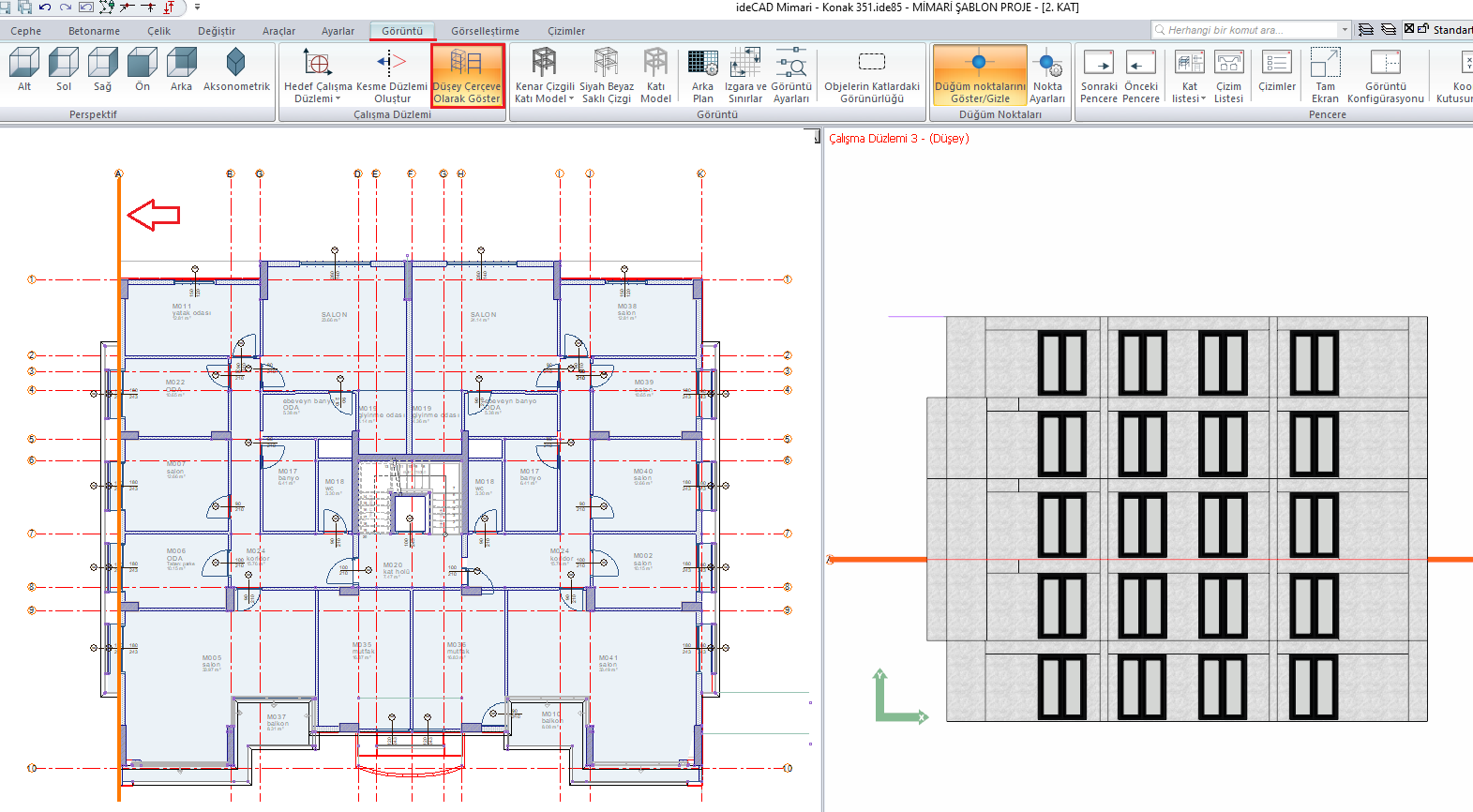Choose the Siyah Beyaz Saklı Çizgi view
The image size is (1473, 812).
click(607, 75)
